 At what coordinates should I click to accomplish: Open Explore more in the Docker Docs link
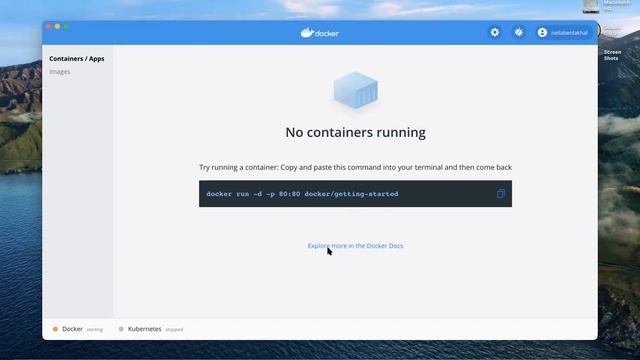355,246
